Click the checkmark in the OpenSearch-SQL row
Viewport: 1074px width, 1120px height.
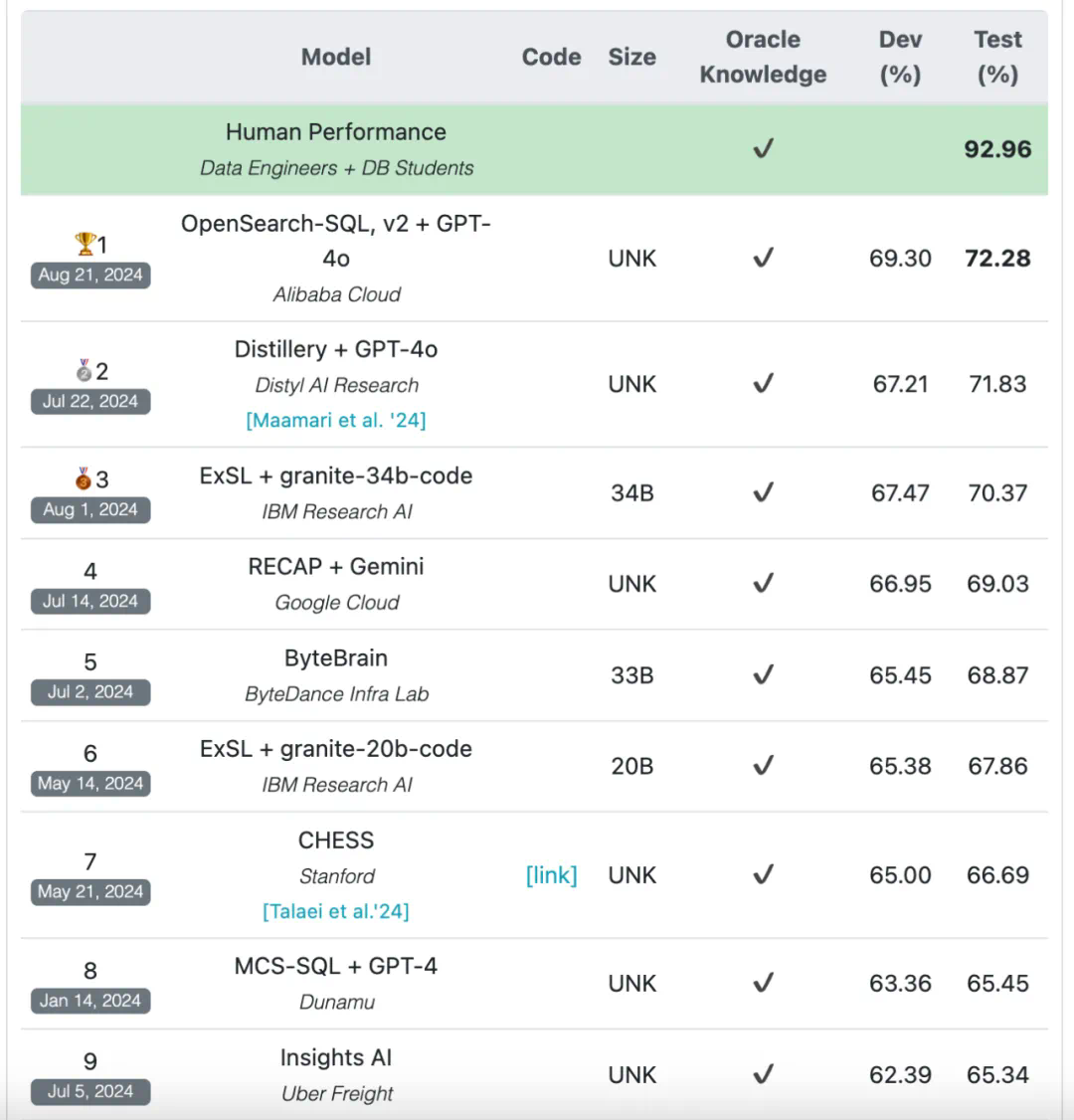click(763, 259)
